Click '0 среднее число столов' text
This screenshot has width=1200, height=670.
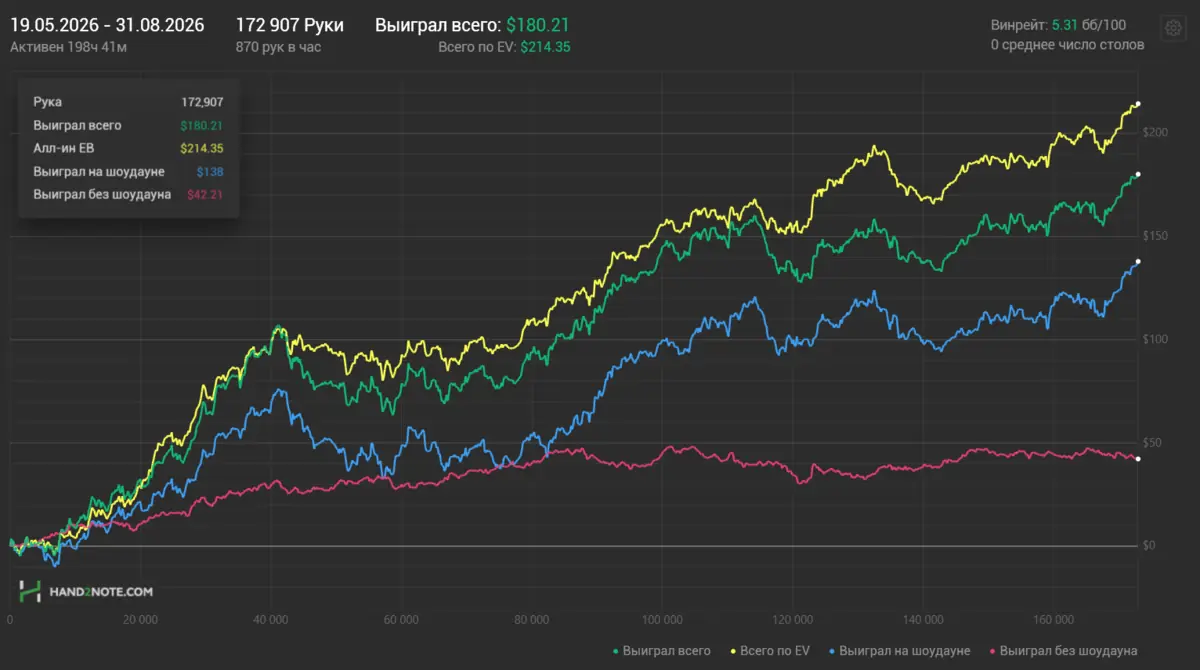(x=1068, y=45)
